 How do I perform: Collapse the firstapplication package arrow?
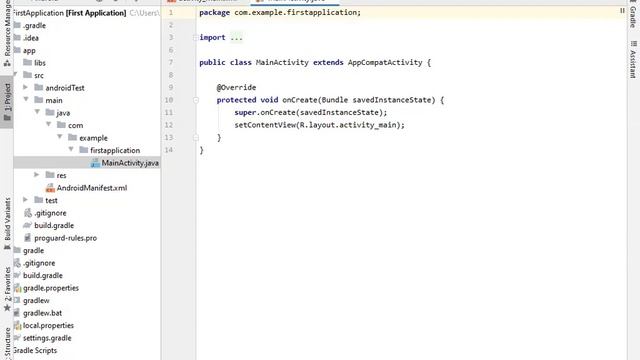[71, 149]
